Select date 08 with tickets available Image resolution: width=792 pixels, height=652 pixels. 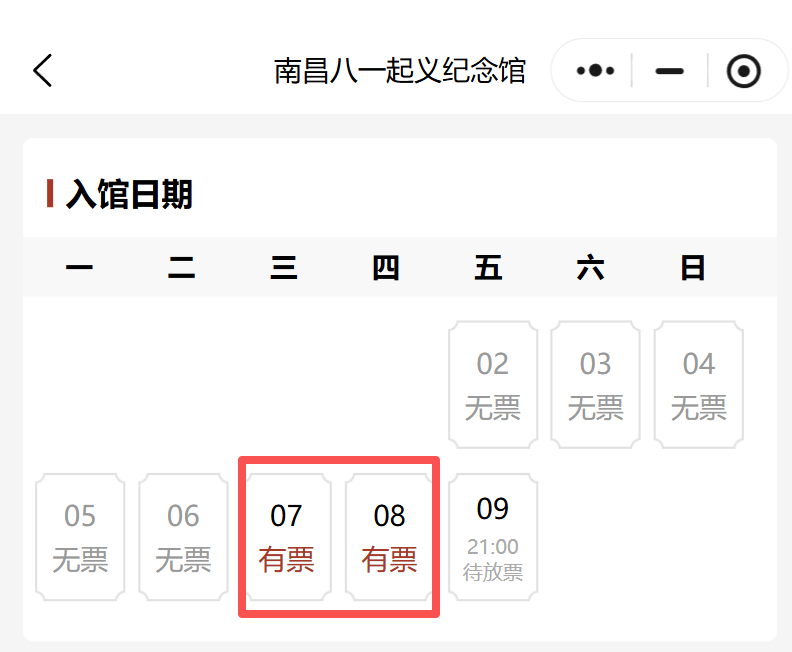click(x=389, y=537)
